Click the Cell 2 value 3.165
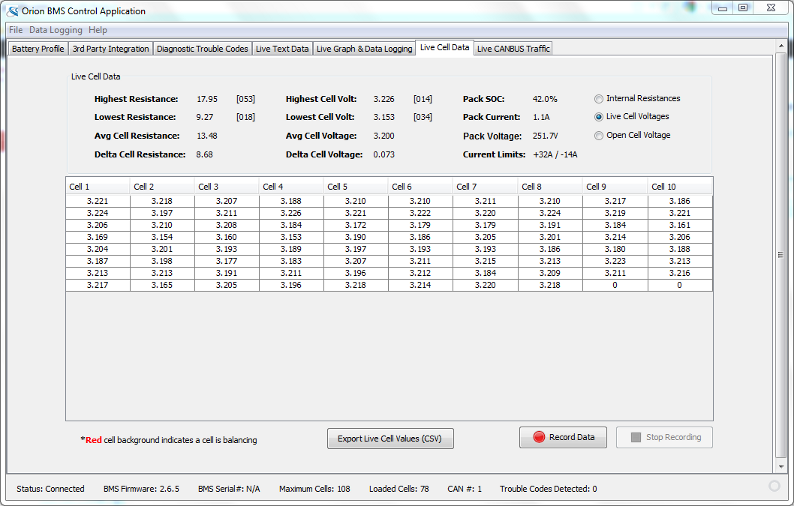The image size is (794, 506). [162, 285]
